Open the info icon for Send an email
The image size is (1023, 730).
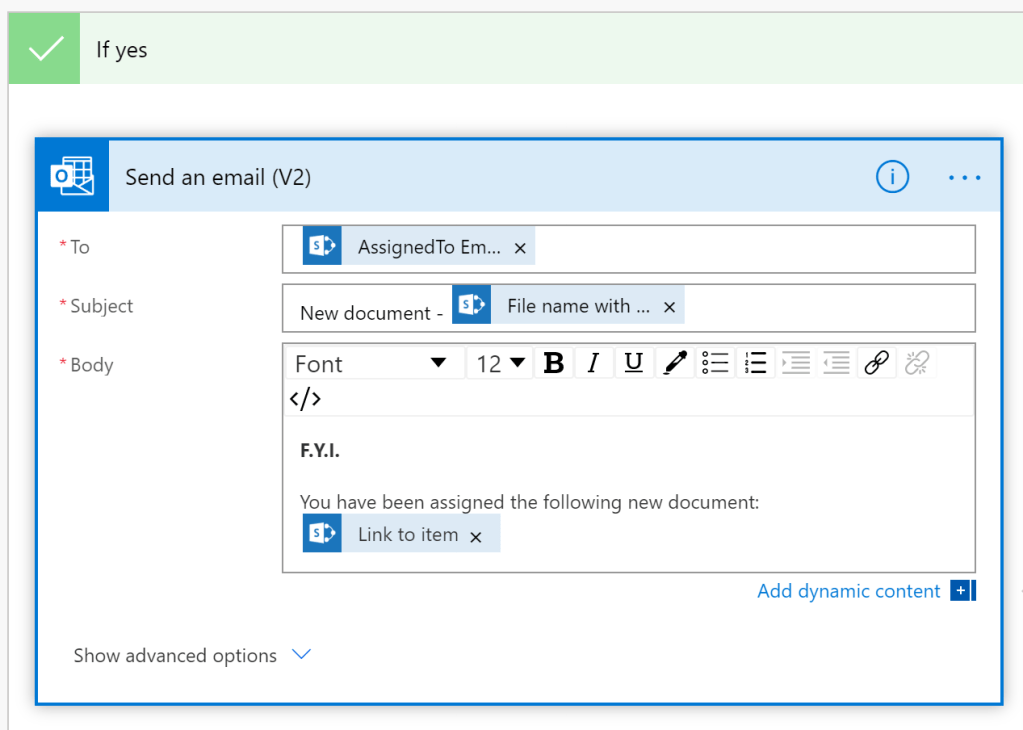click(x=892, y=177)
